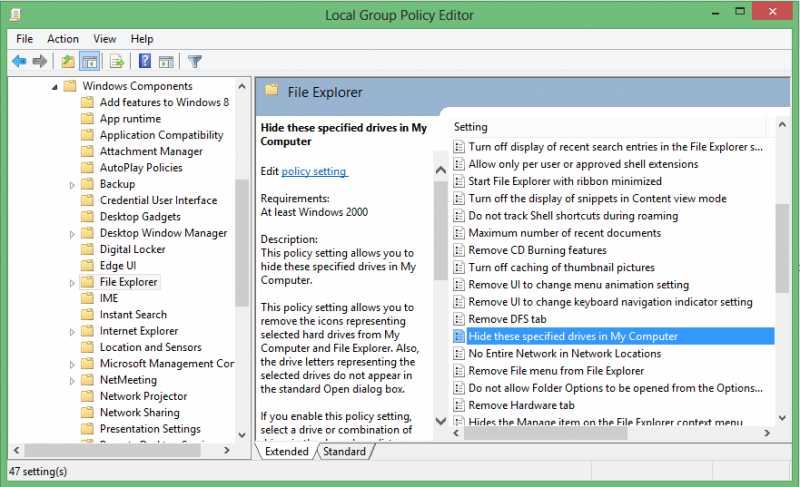Select the Desktop Gadgets folder
Image resolution: width=800 pixels, height=487 pixels.
140,217
